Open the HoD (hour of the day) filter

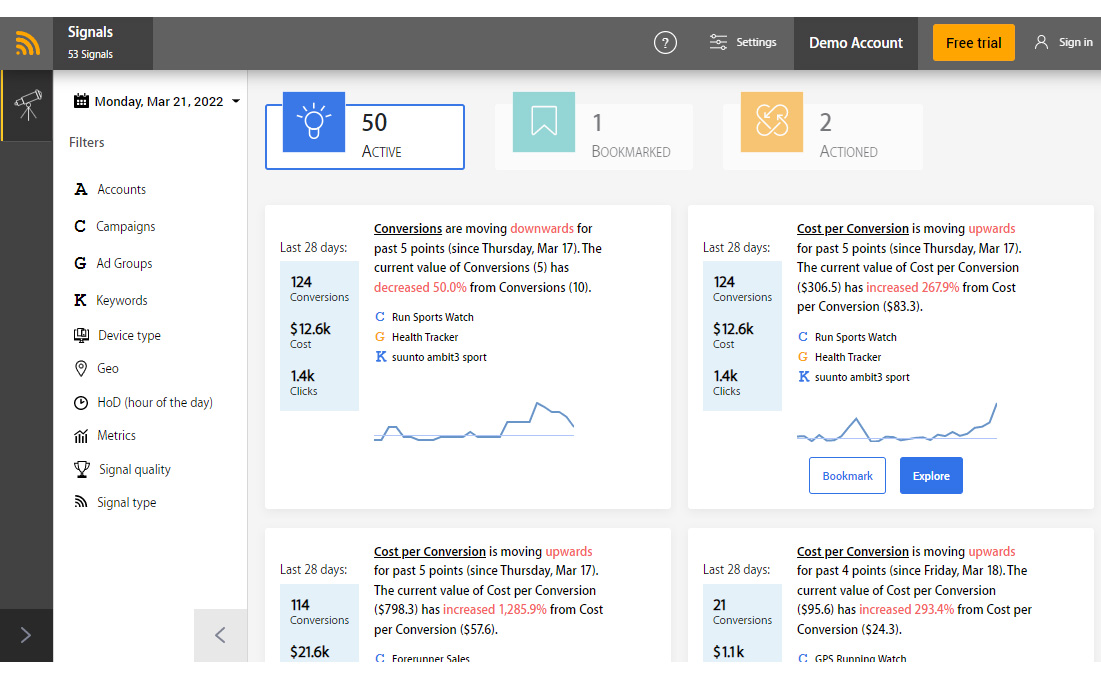(x=154, y=402)
